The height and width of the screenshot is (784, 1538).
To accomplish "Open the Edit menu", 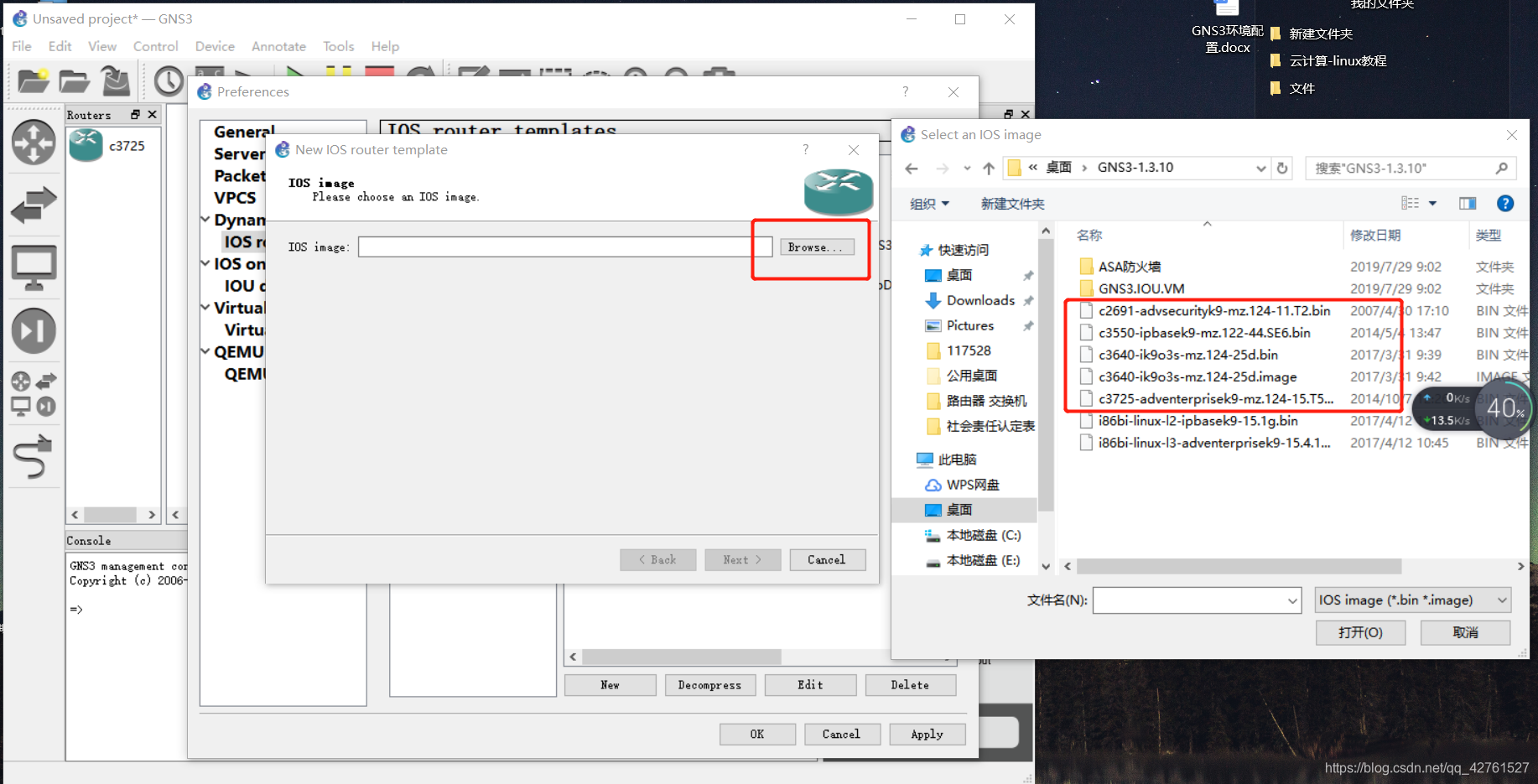I will tap(60, 46).
